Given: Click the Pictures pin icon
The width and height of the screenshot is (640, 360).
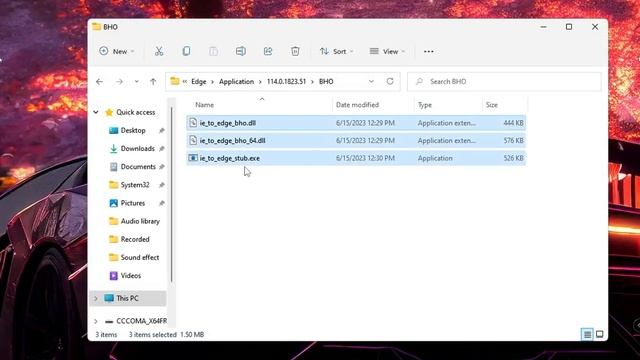Looking at the screenshot, I should coord(162,203).
